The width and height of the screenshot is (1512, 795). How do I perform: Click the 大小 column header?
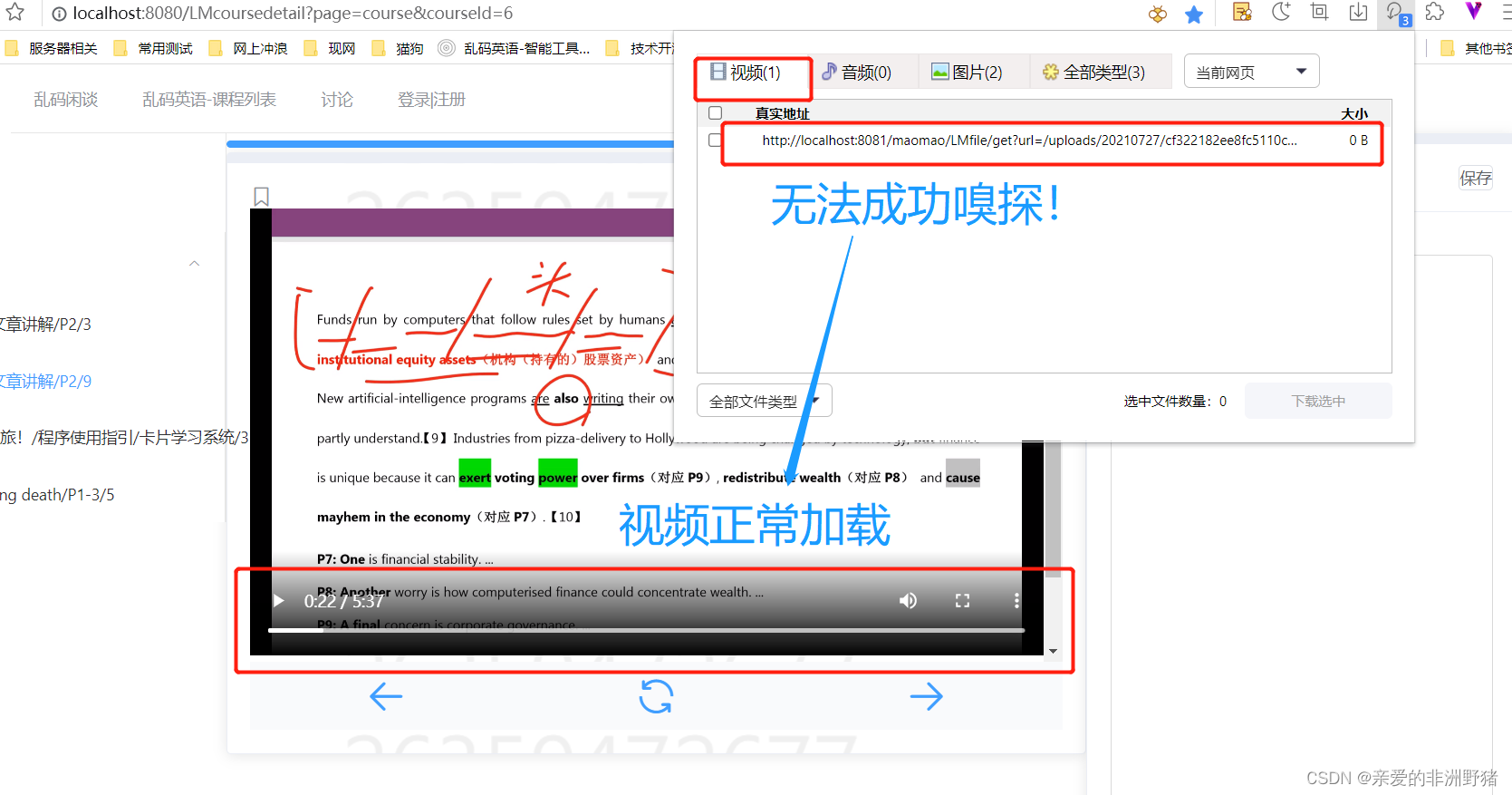(1354, 113)
